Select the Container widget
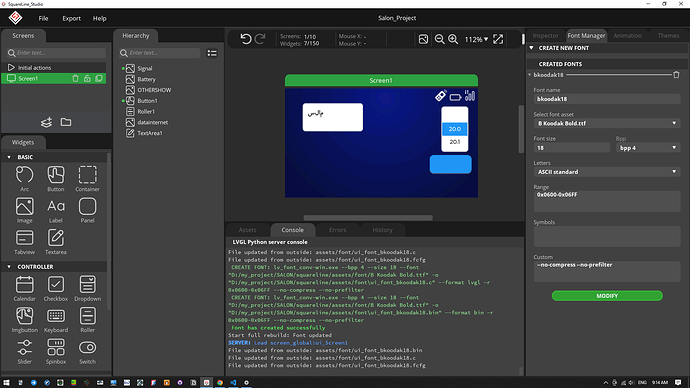690x388 pixels. point(87,179)
